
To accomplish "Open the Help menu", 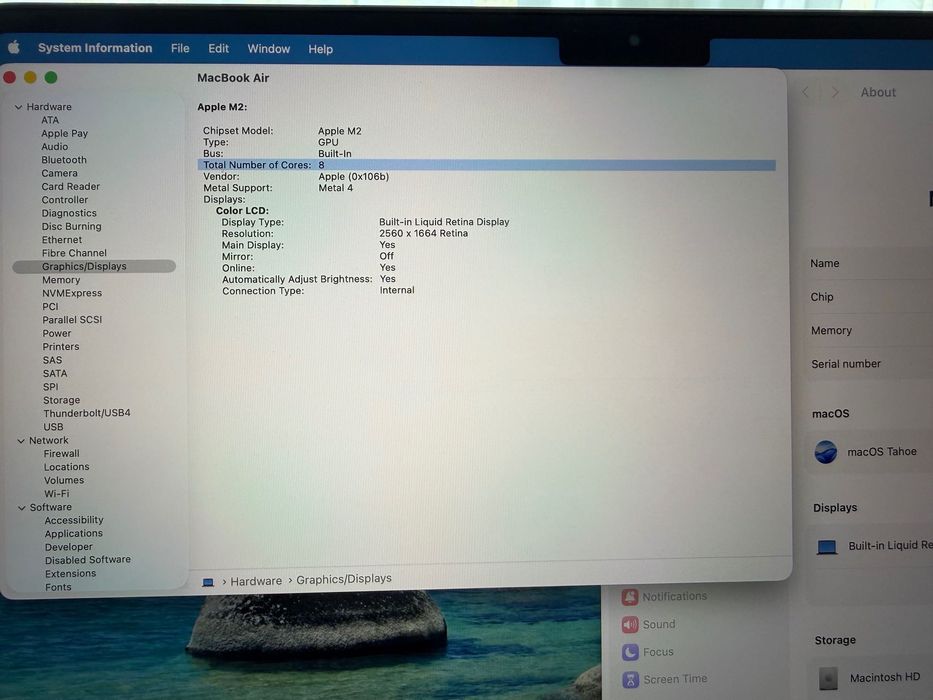I will click(x=320, y=49).
